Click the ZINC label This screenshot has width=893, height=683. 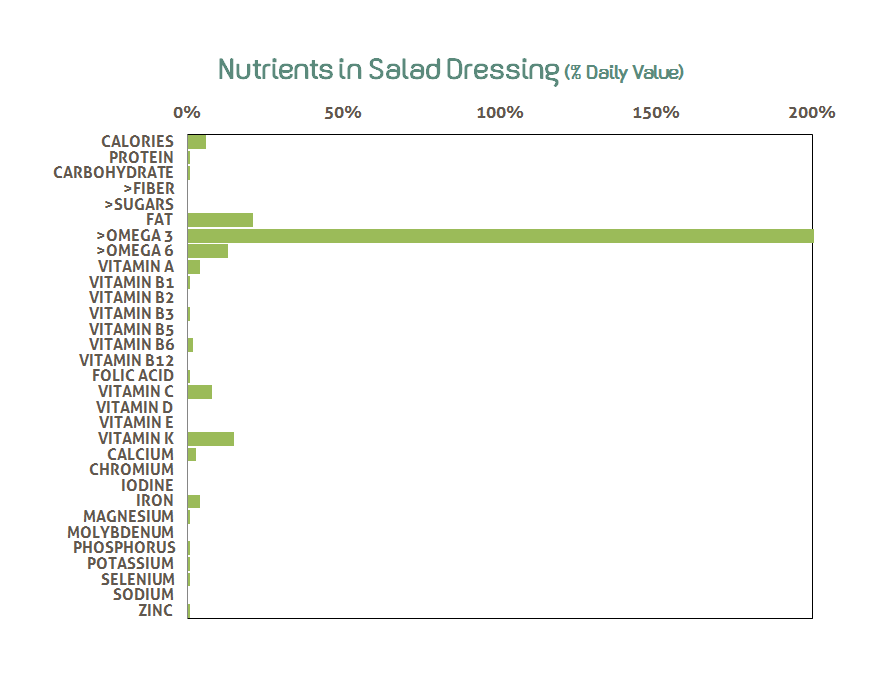click(x=155, y=610)
